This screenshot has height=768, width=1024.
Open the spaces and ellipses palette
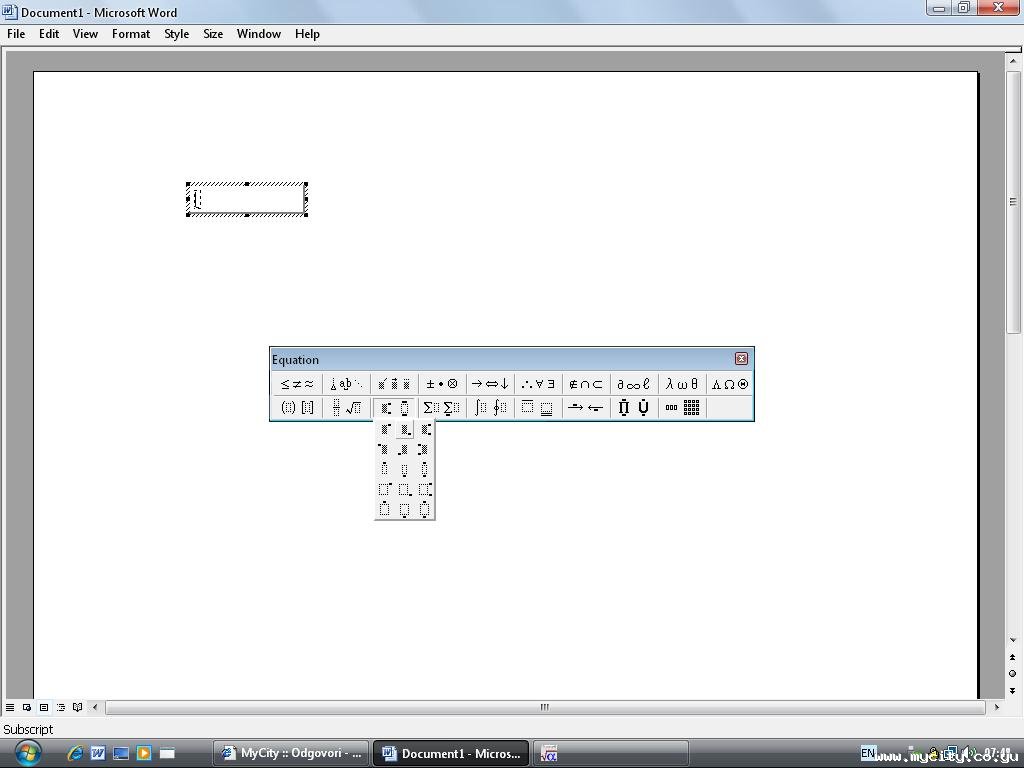point(346,384)
